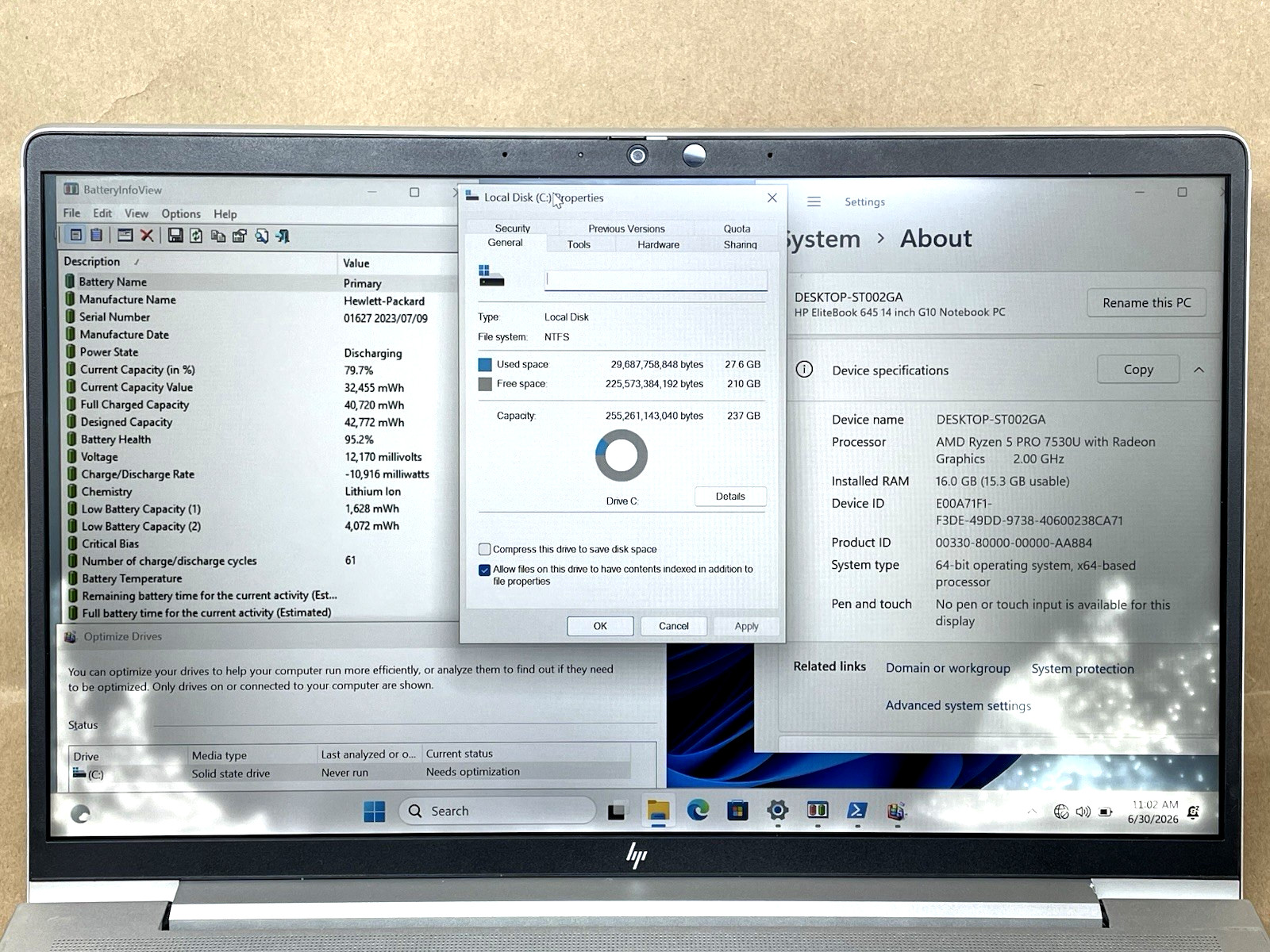Viewport: 1270px width, 952px height.
Task: Switch to the Sharing tab
Action: coord(740,244)
